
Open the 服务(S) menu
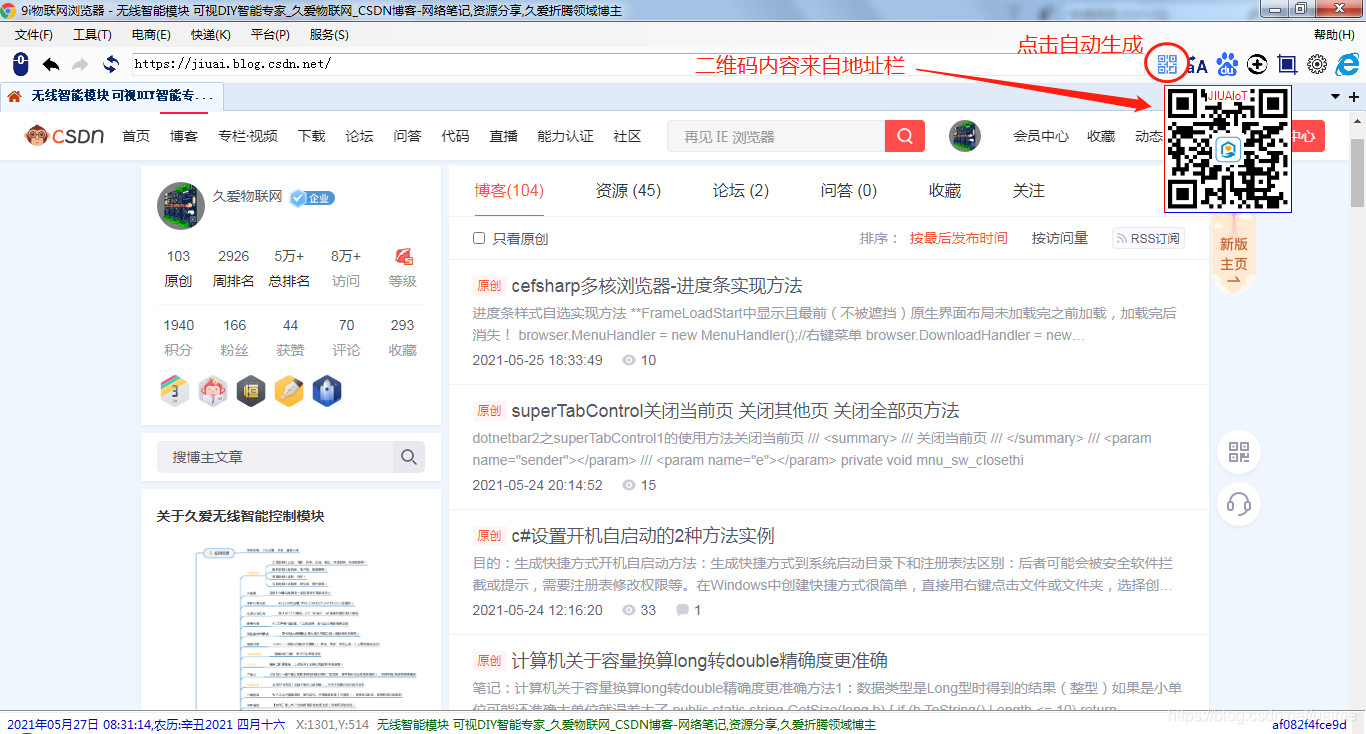(329, 35)
